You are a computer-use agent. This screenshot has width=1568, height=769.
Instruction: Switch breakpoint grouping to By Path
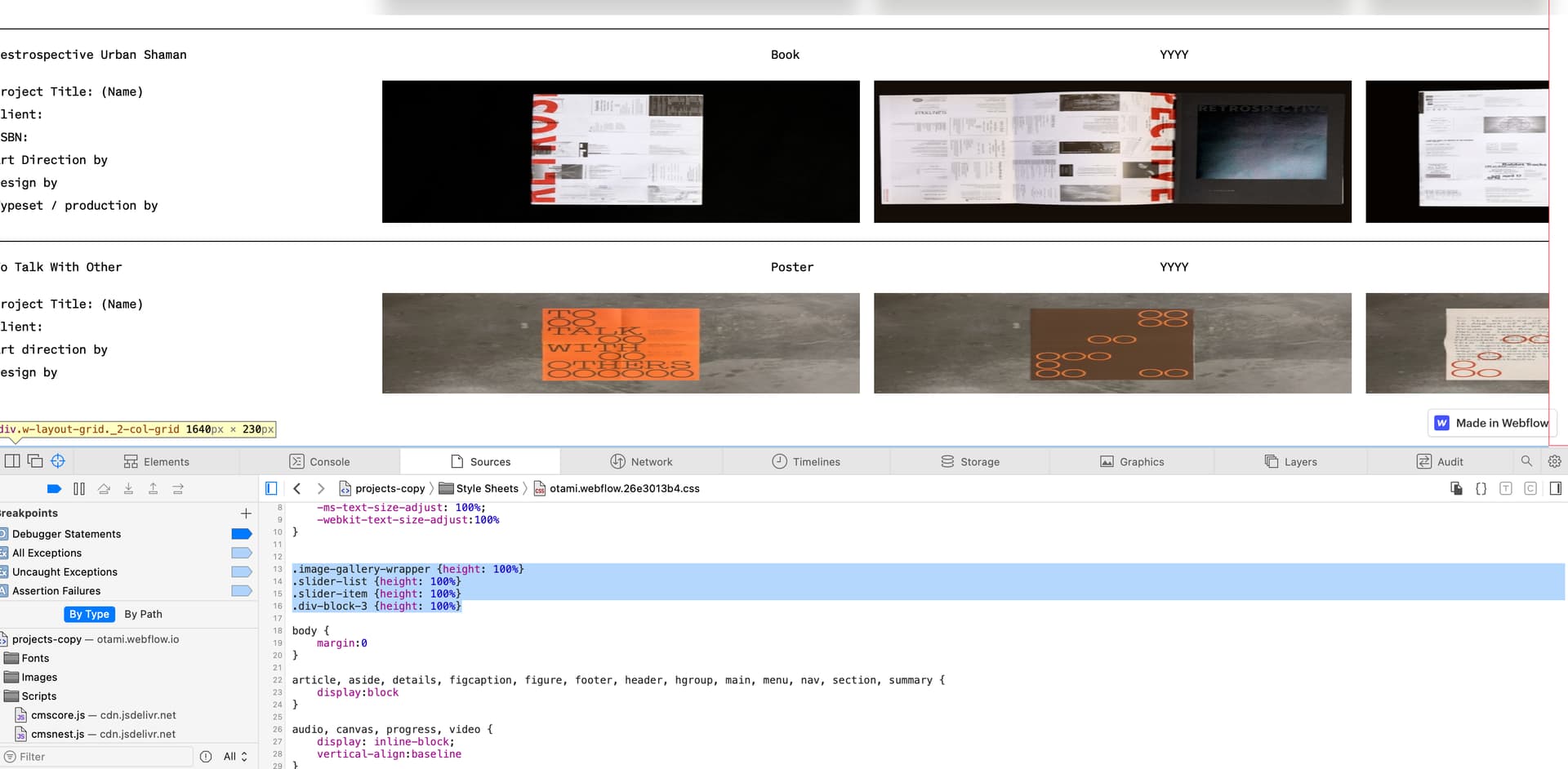[x=143, y=614]
